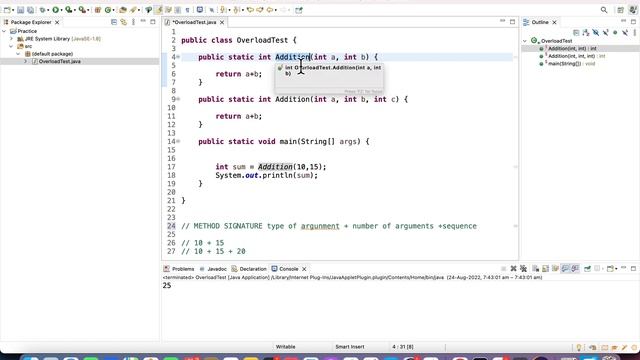640x360 pixels.
Task: Toggle Hide Non-Public Members in Outline
Action: click(615, 32)
